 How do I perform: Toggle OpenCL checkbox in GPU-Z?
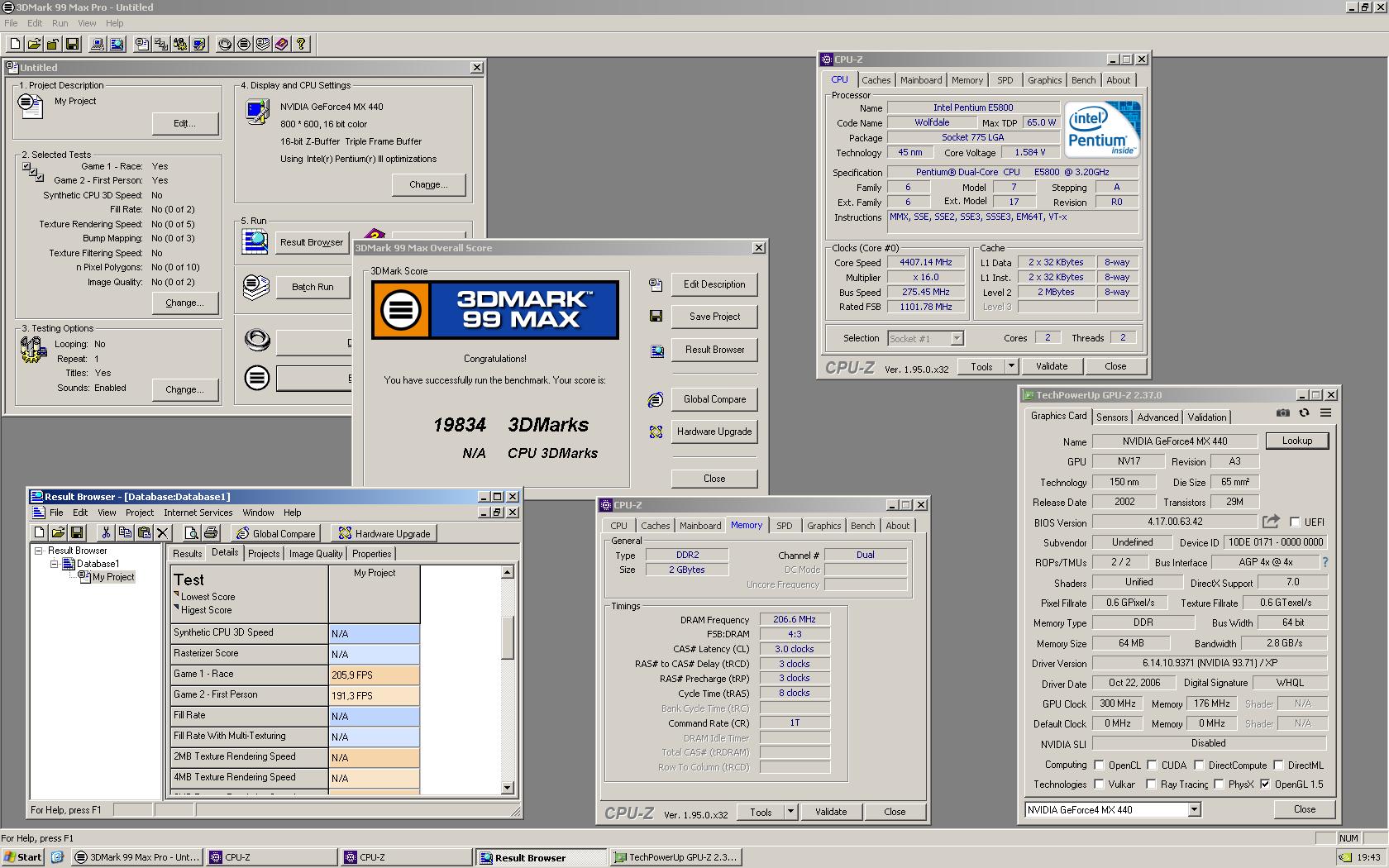click(1099, 765)
